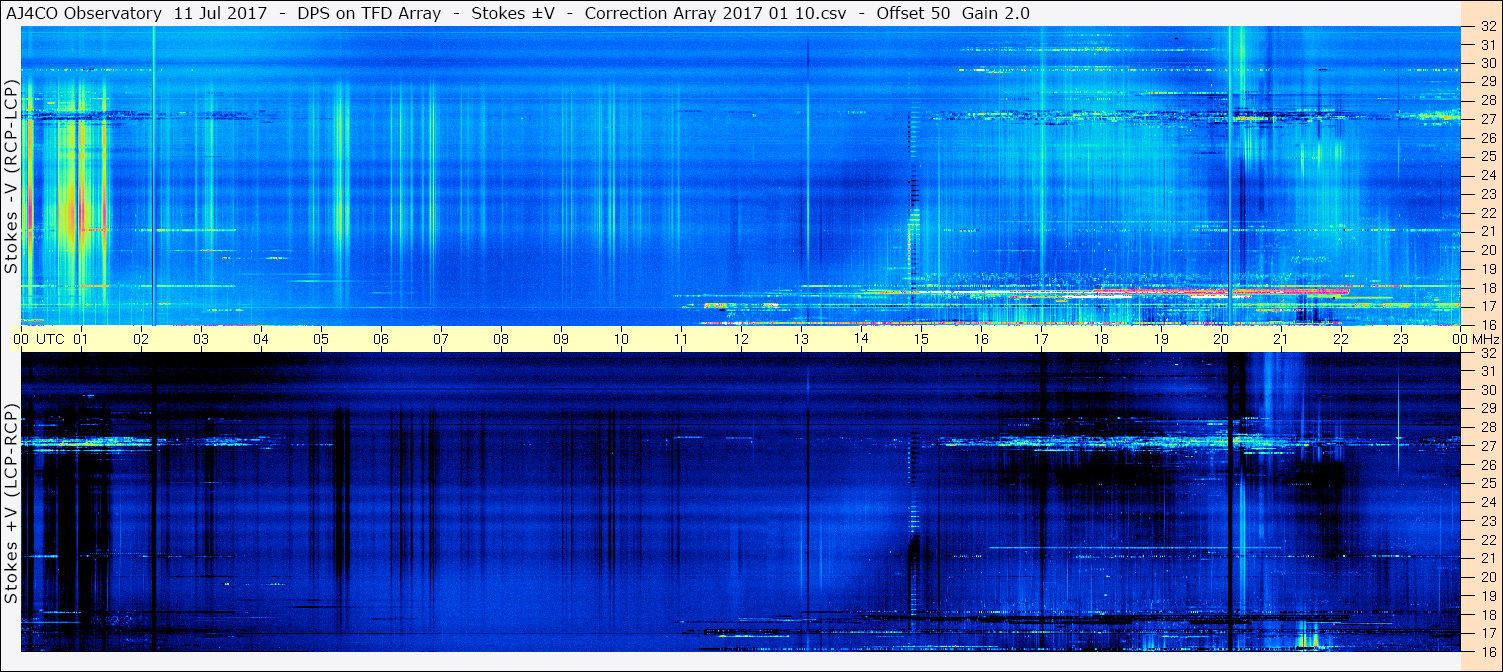This screenshot has width=1503, height=672.
Task: Click the 28 MHz label of the upper panel
Action: pos(1487,101)
